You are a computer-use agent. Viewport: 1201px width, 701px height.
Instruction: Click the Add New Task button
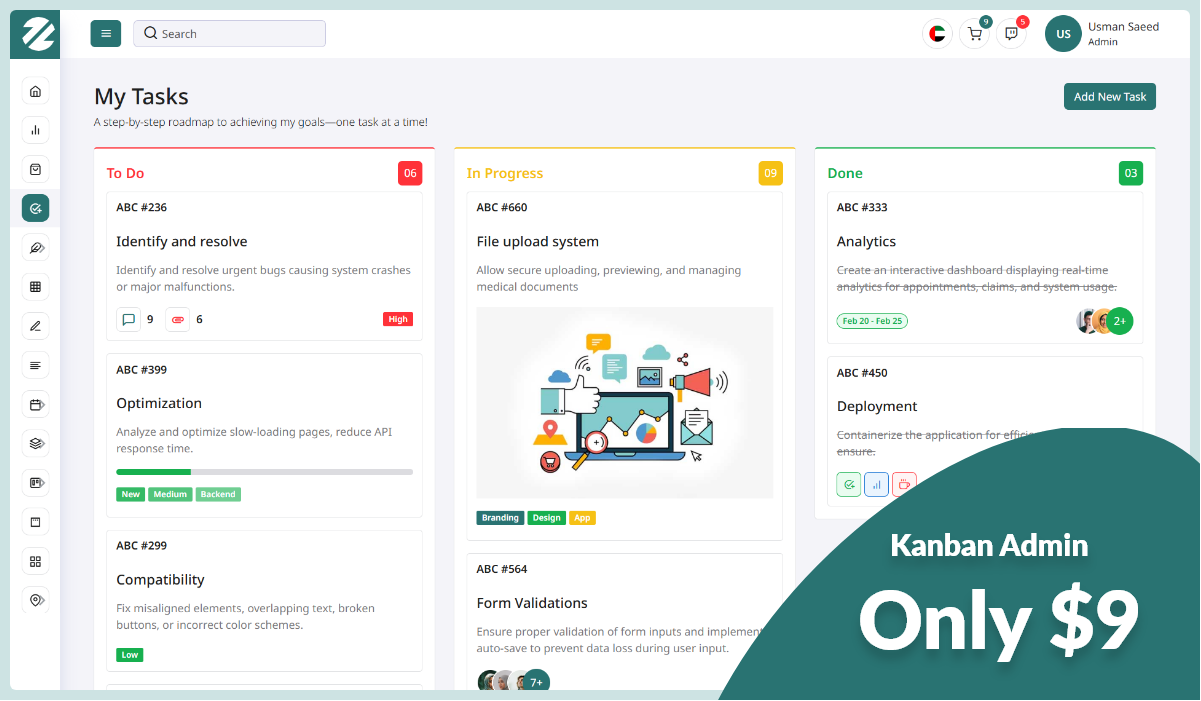(x=1109, y=96)
